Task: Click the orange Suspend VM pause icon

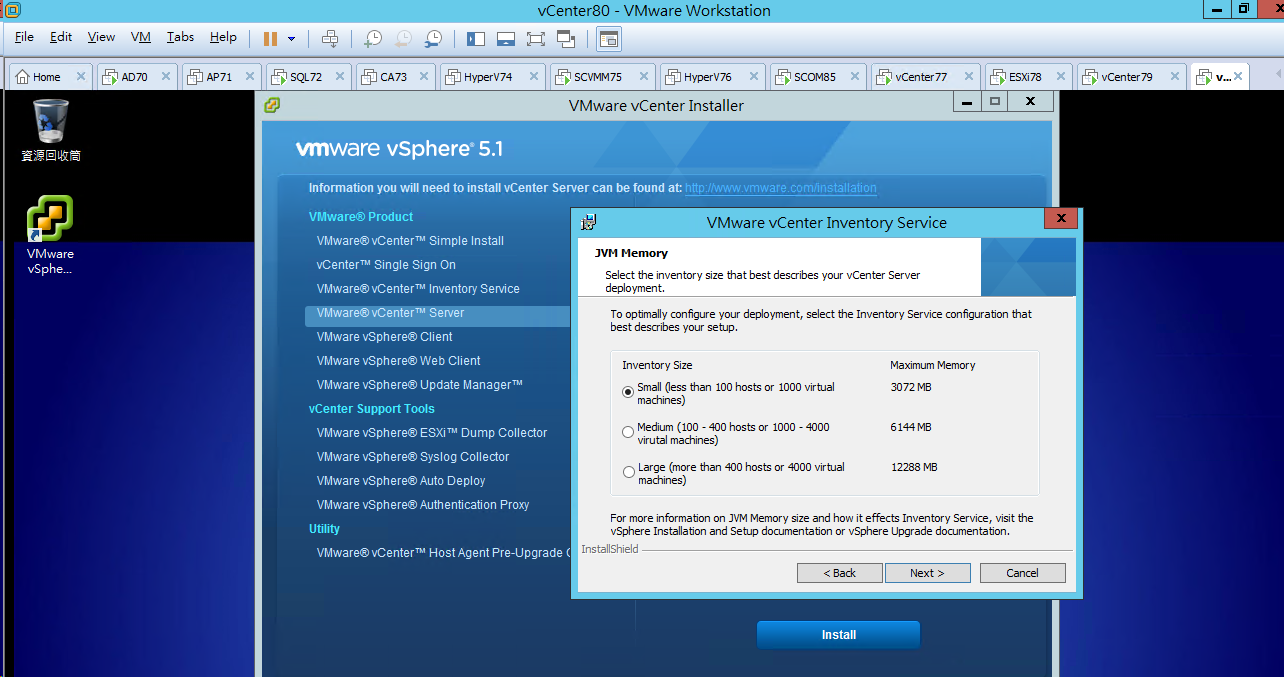Action: click(x=270, y=39)
